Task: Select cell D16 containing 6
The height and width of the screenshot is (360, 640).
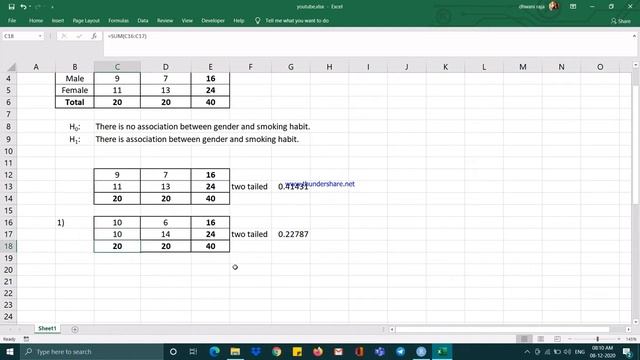Action: [x=166, y=222]
